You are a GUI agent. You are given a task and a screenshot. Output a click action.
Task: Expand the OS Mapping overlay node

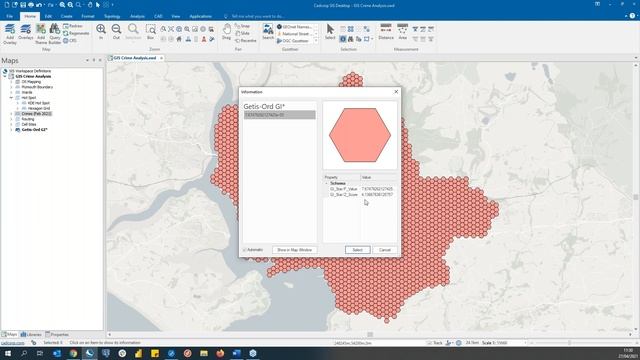[x=11, y=82]
